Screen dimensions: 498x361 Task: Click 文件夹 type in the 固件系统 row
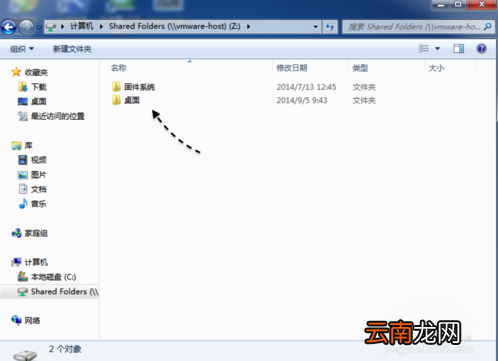[x=364, y=87]
